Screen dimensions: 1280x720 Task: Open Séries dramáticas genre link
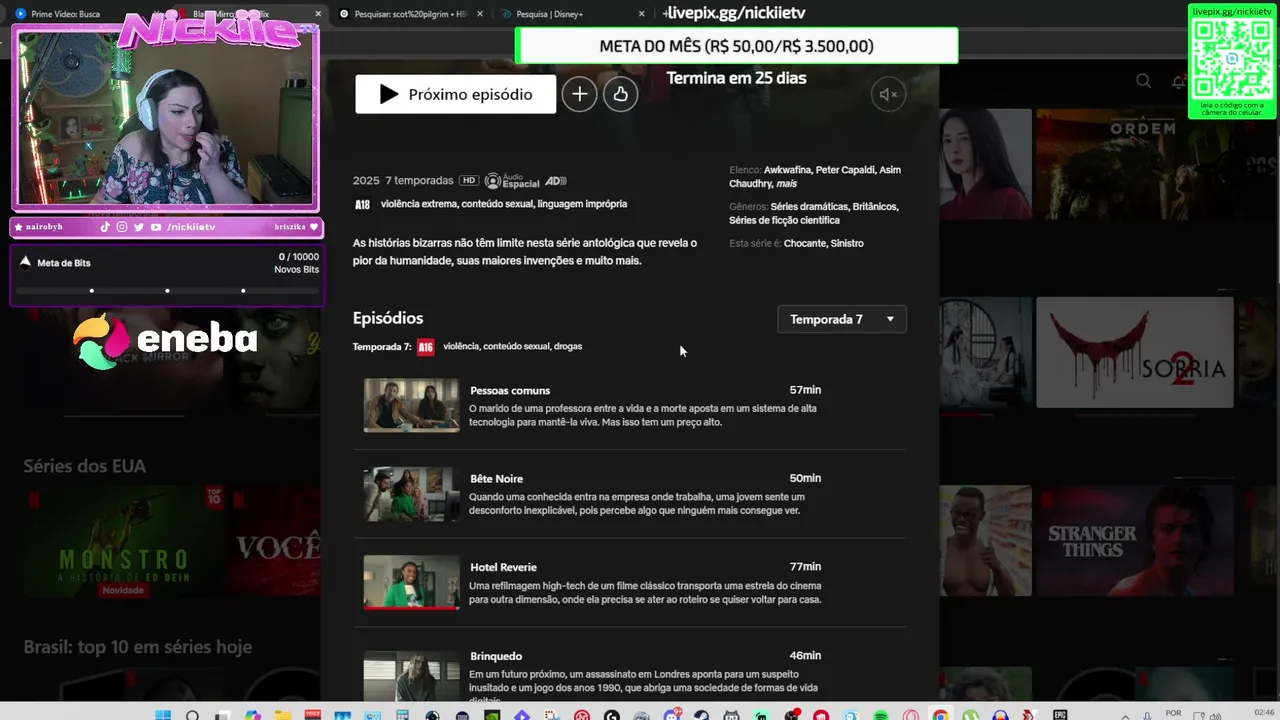pyautogui.click(x=808, y=207)
